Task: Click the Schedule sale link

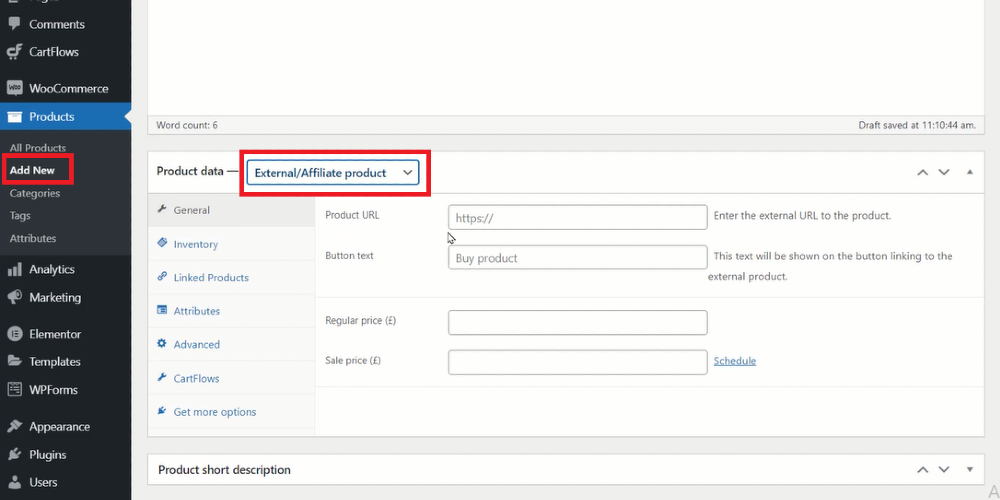Action: point(735,361)
